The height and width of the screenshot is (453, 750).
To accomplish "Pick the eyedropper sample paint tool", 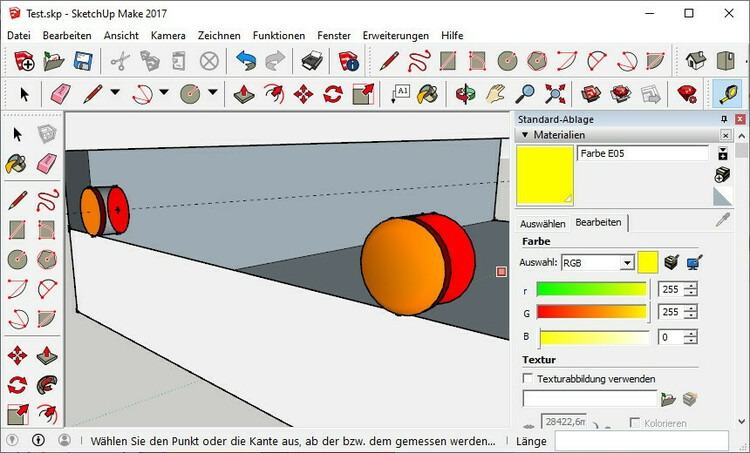I will 722,220.
